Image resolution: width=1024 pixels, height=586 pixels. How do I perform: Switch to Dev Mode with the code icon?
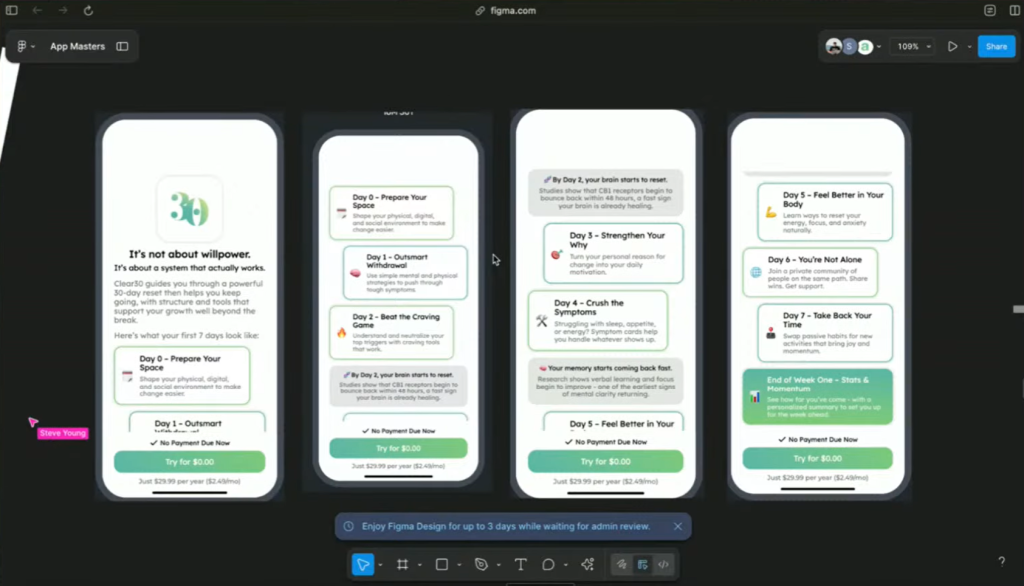coord(664,564)
